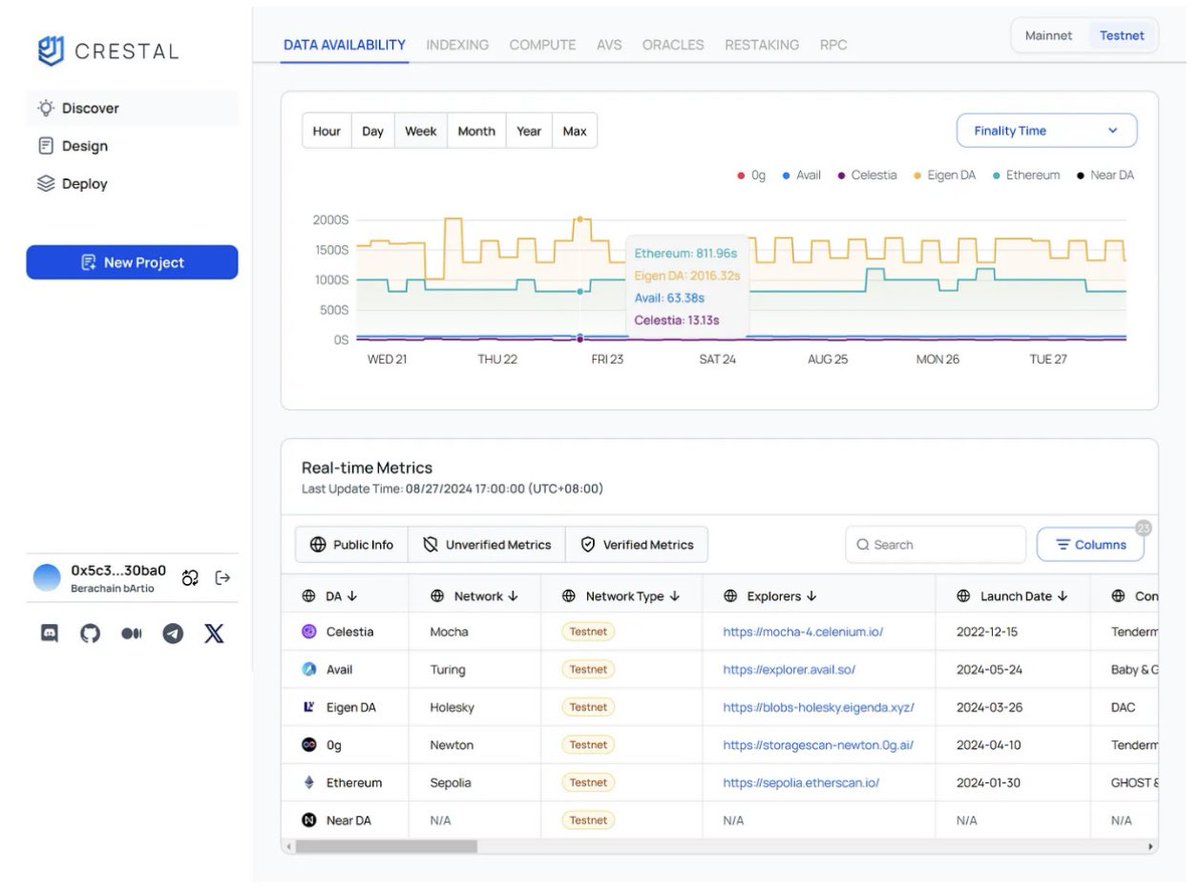Toggle the Eigen DA legend entry
The width and height of the screenshot is (1200, 896).
(x=945, y=175)
